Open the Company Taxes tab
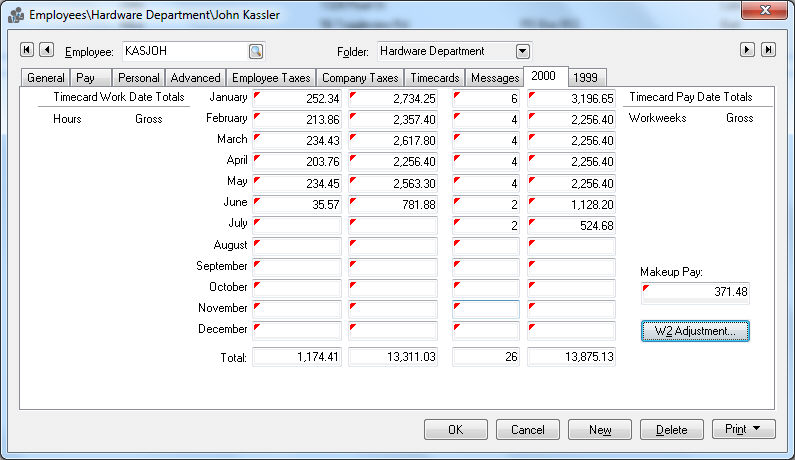 [360, 78]
